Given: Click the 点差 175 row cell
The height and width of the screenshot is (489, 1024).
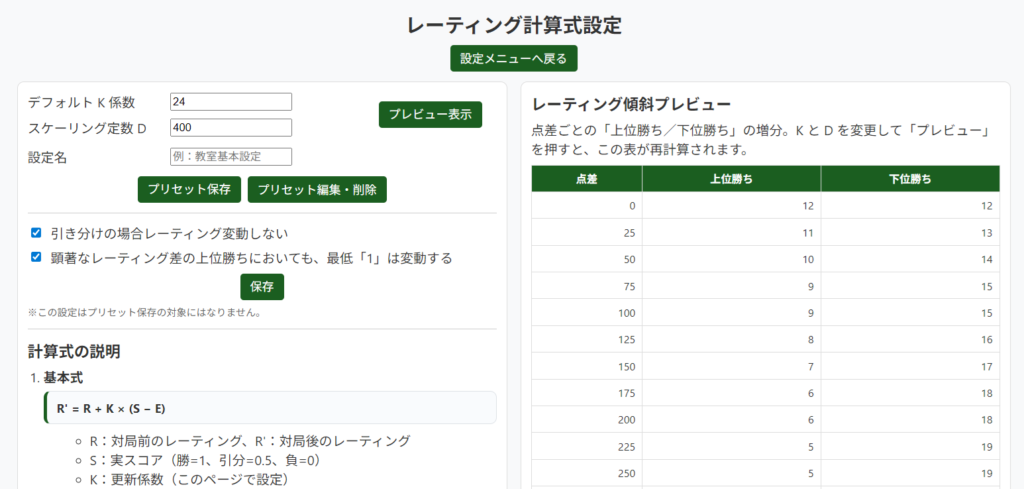Looking at the screenshot, I should (587, 393).
